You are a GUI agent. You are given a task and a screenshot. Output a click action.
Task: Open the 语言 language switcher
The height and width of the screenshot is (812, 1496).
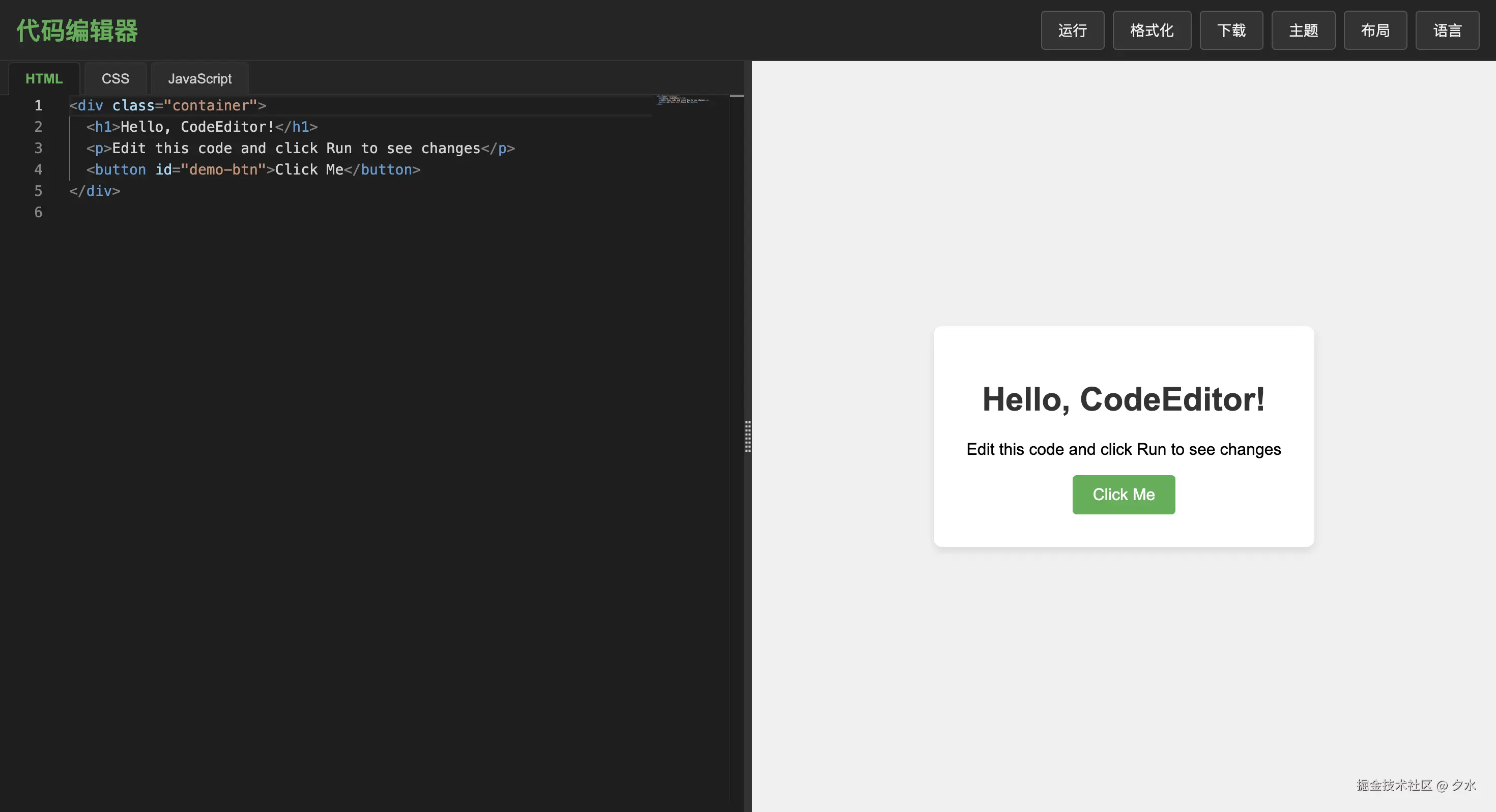[x=1447, y=30]
